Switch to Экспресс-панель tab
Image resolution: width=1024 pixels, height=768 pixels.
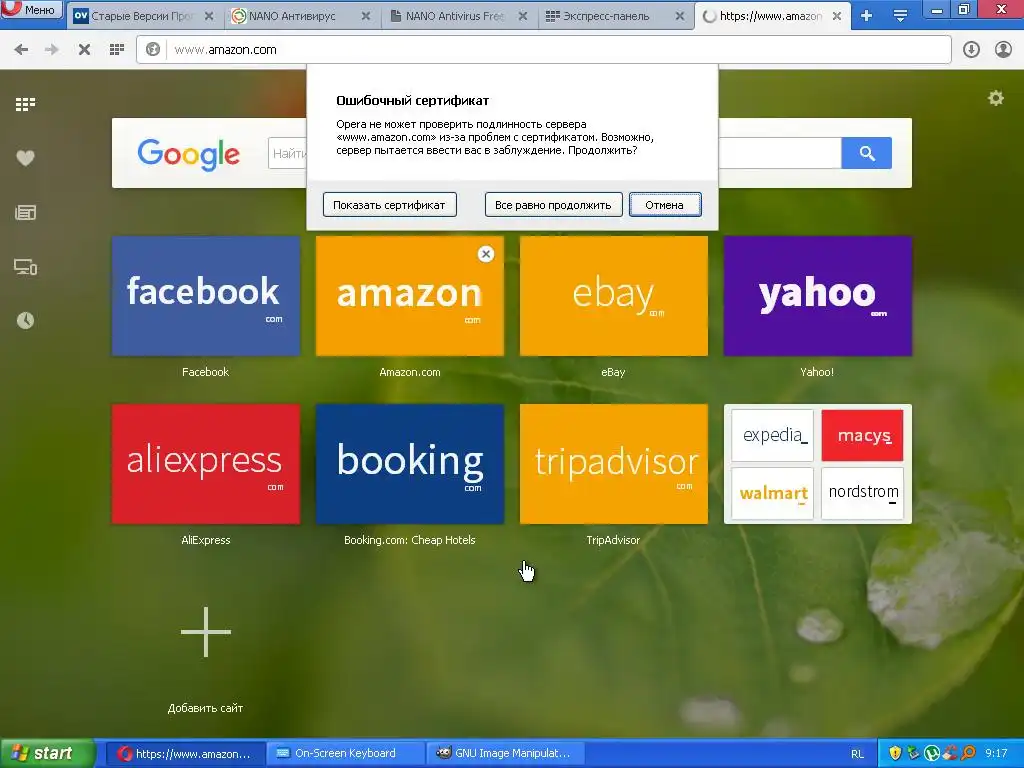pyautogui.click(x=615, y=16)
